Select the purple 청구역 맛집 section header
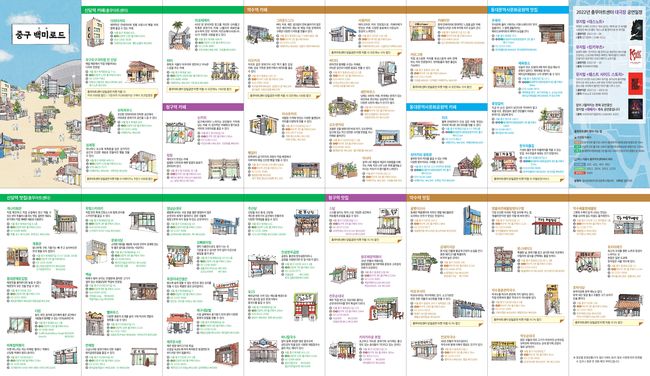The height and width of the screenshot is (376, 650). pyautogui.click(x=366, y=198)
